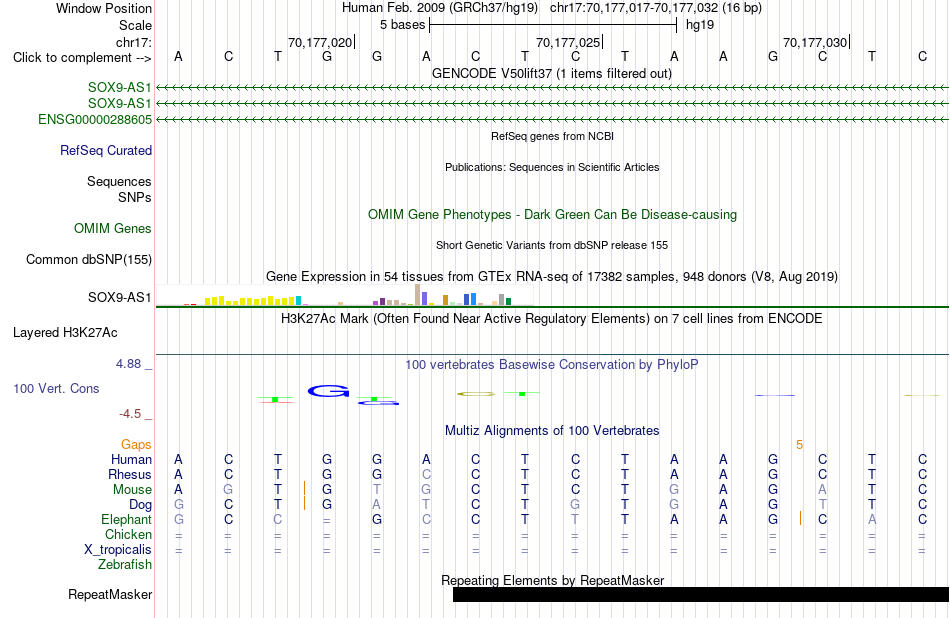This screenshot has height=618, width=950.
Task: Click the 'Click to complement -->' label
Action: click(x=82, y=58)
